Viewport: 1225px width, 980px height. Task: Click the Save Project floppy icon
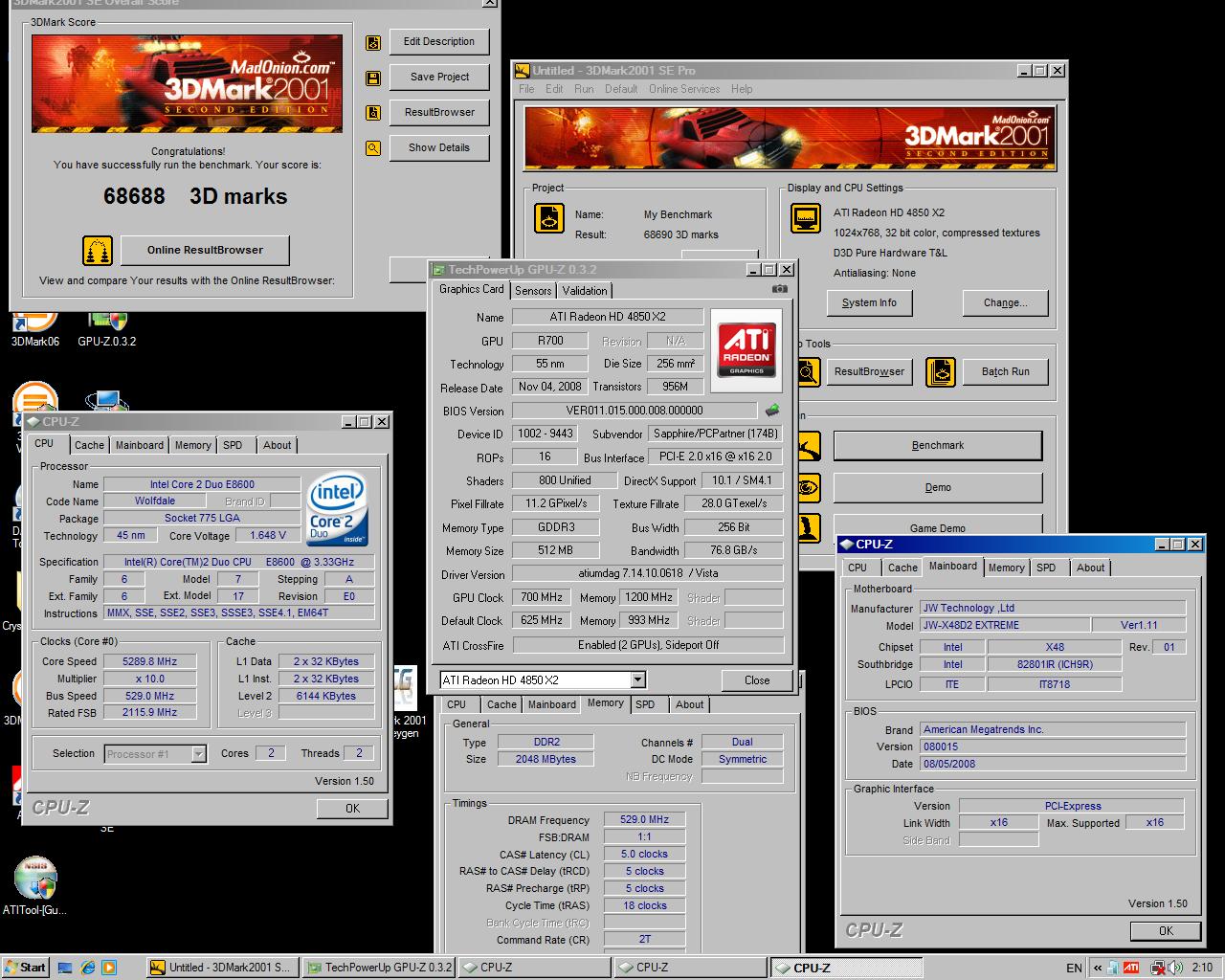(372, 78)
